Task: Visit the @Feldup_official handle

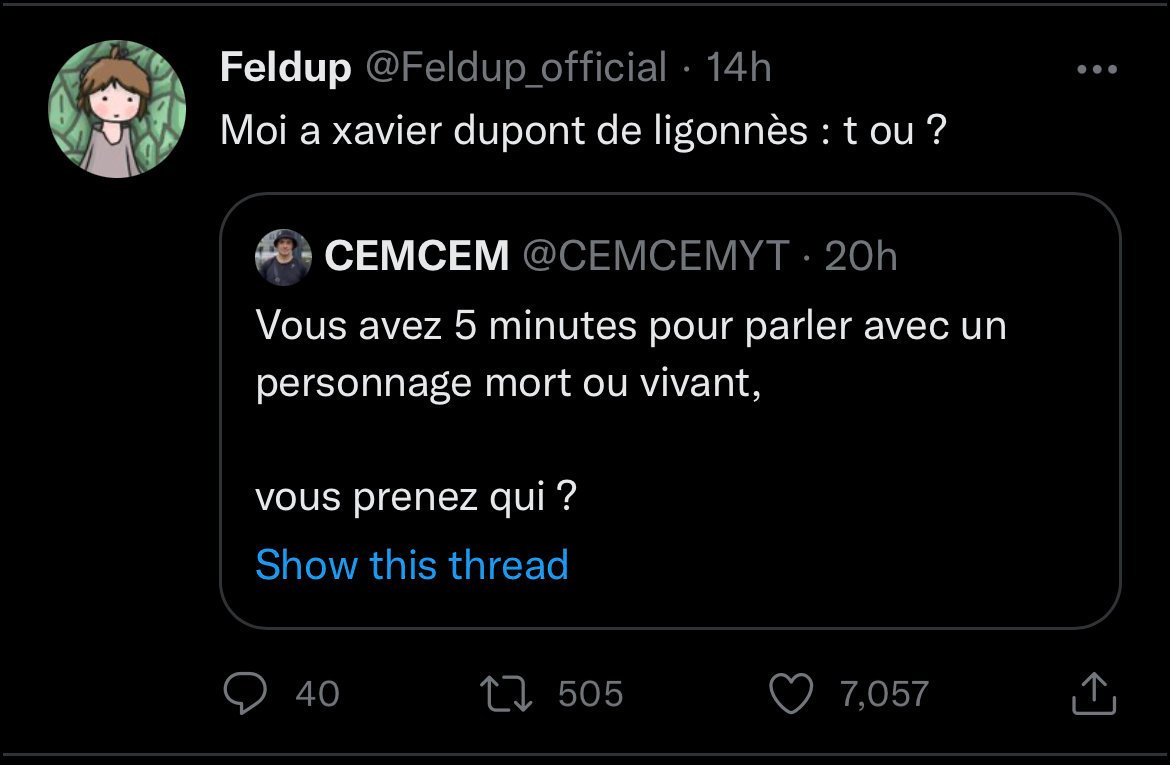Action: [514, 68]
